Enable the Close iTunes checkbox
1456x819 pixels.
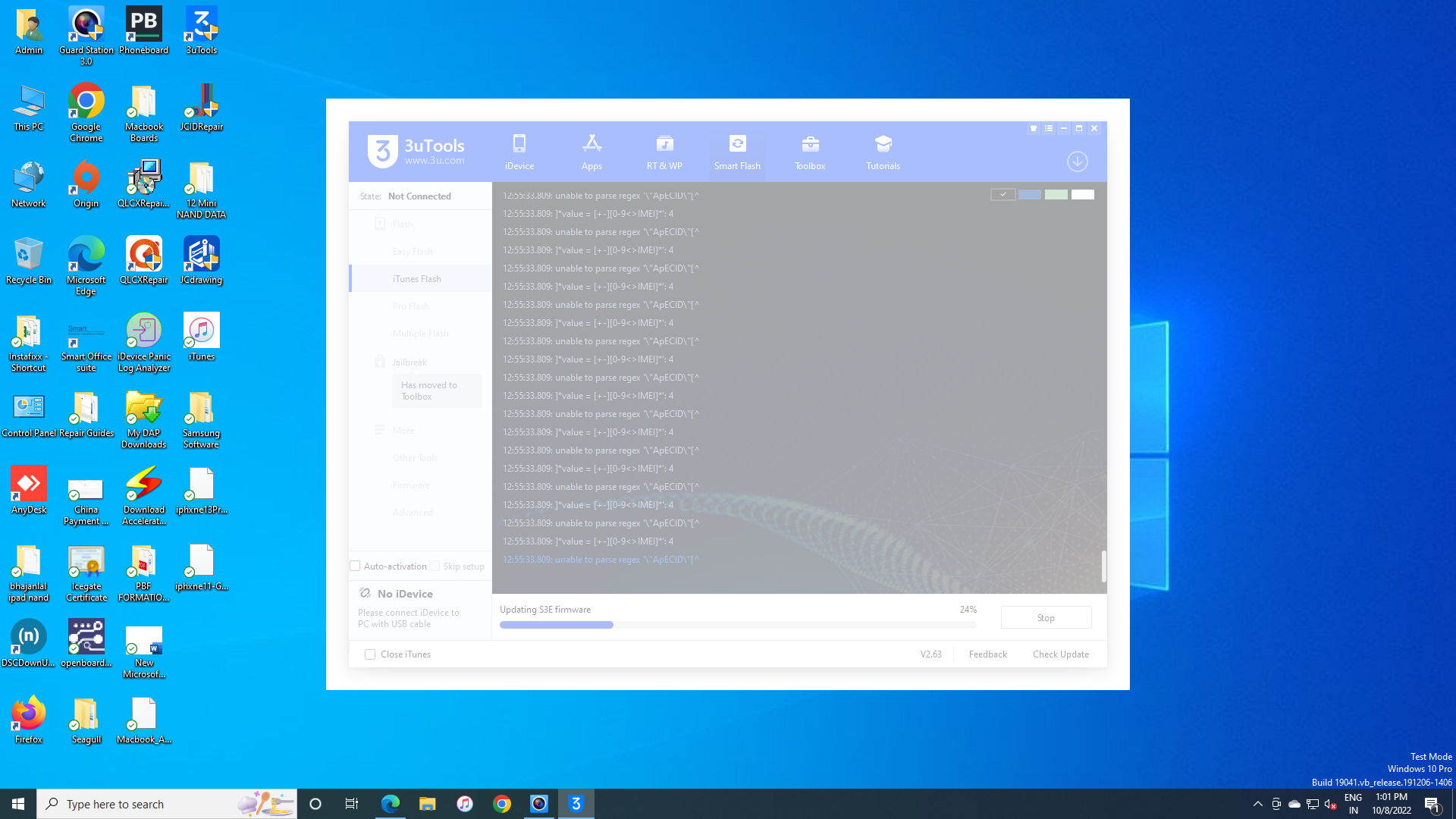(370, 654)
